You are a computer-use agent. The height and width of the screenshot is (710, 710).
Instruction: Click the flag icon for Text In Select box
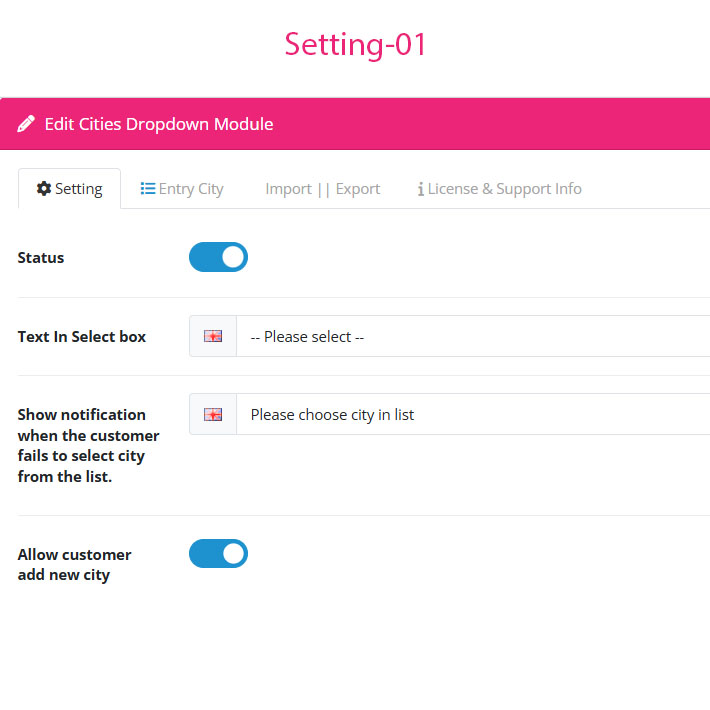click(213, 336)
